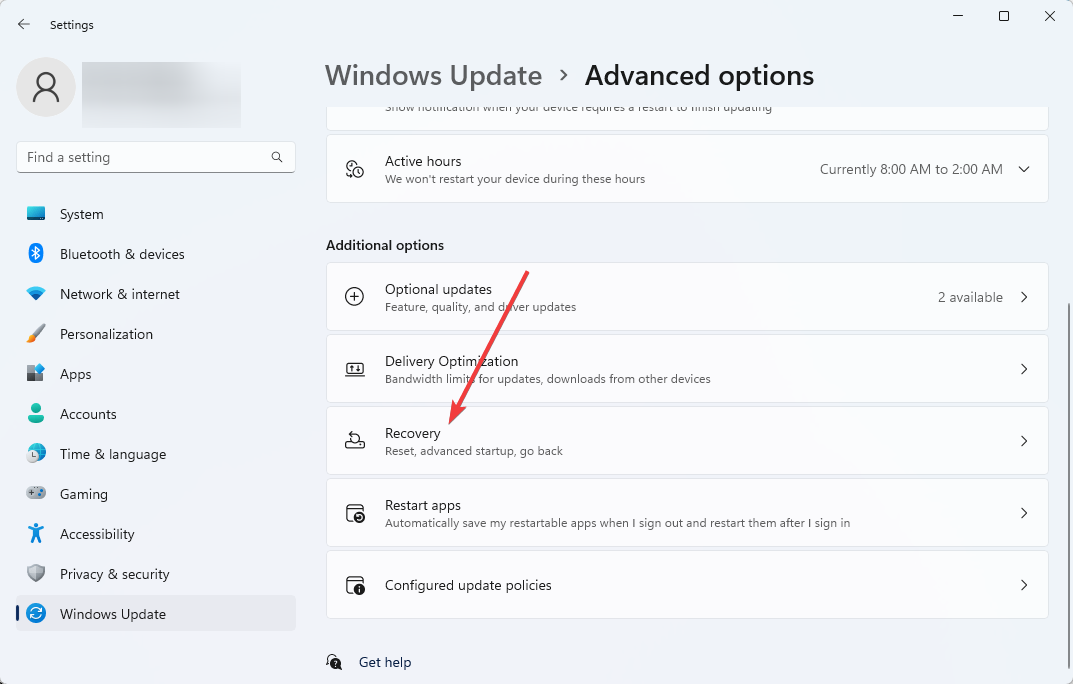The image size is (1073, 684).
Task: Click 'Currently 8:00 AM to 2:00 AM' text
Action: coord(911,169)
